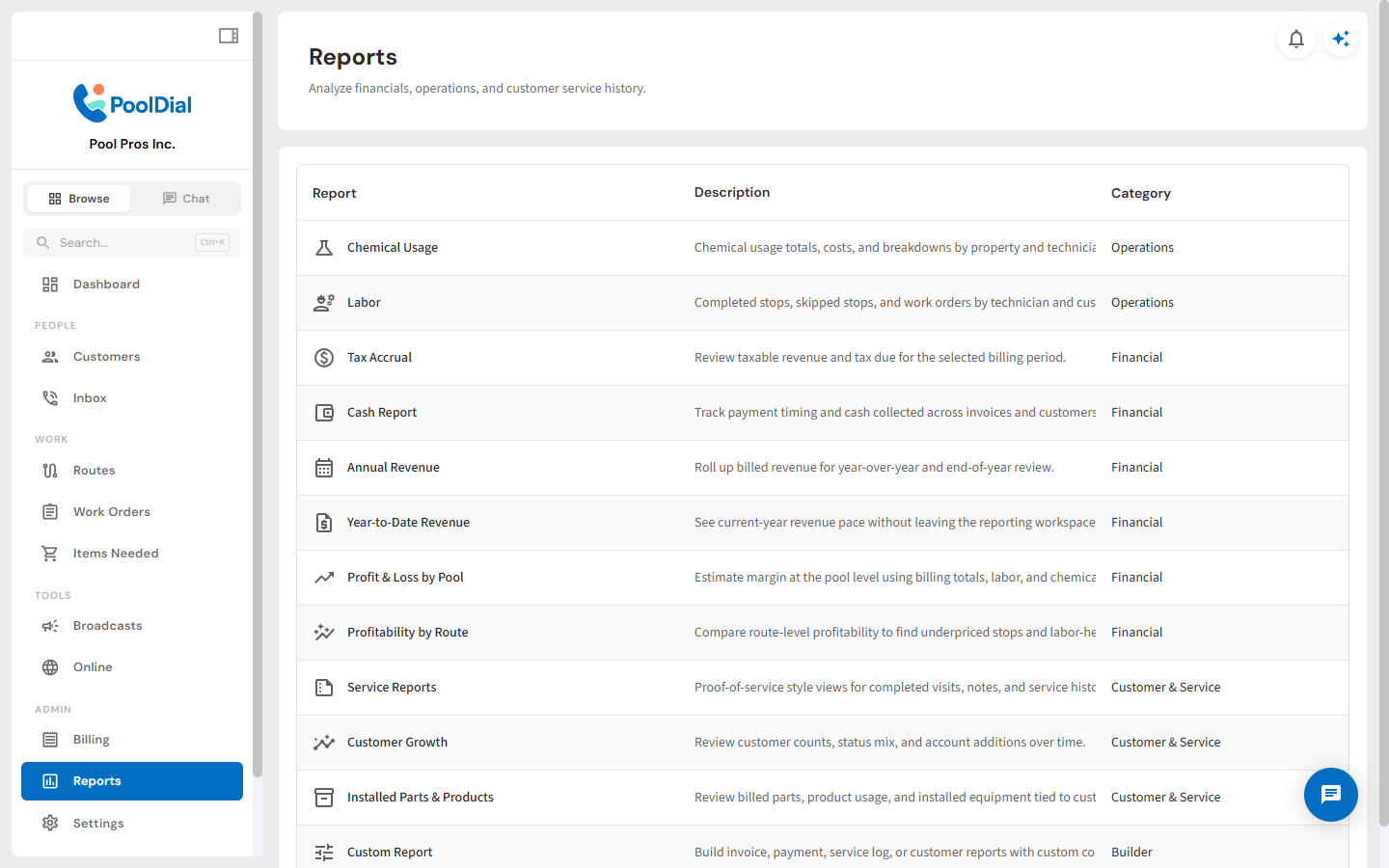The image size is (1389, 868).
Task: Click the Work Orders clipboard icon
Action: pos(50,512)
